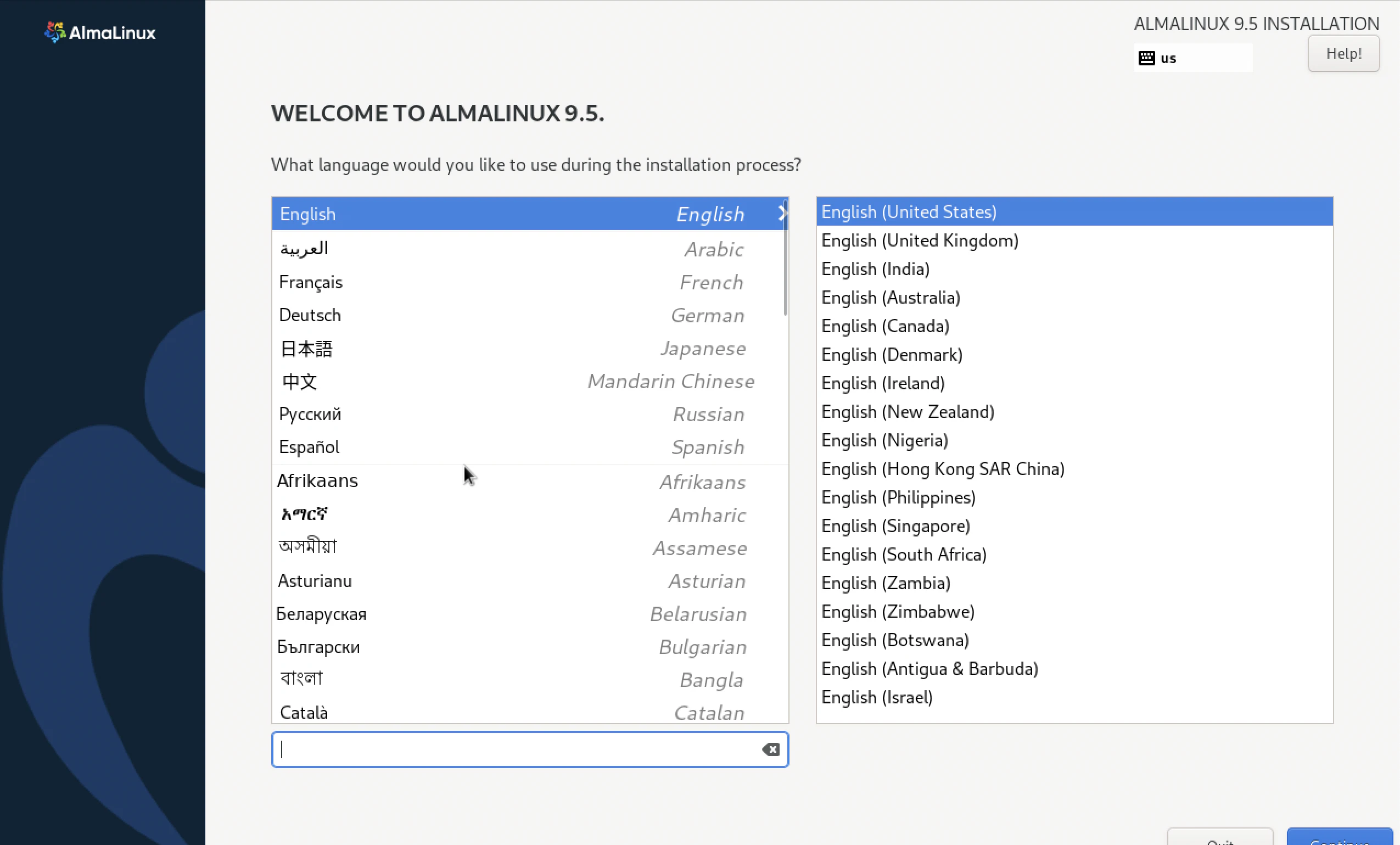Click the Quit button
This screenshot has height=845, width=1400.
(1220, 837)
